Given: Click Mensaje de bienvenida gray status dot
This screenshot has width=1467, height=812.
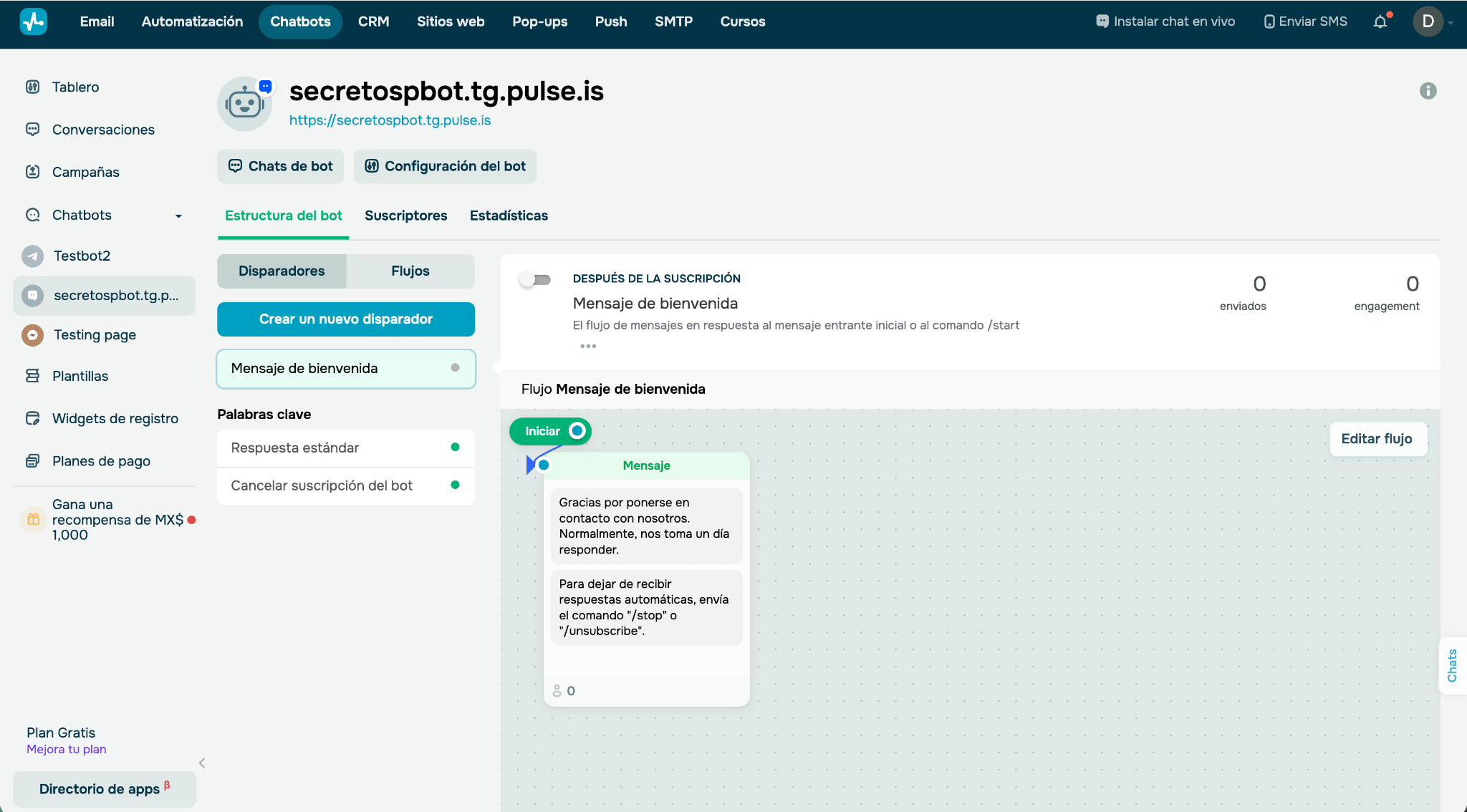Looking at the screenshot, I should tap(455, 367).
